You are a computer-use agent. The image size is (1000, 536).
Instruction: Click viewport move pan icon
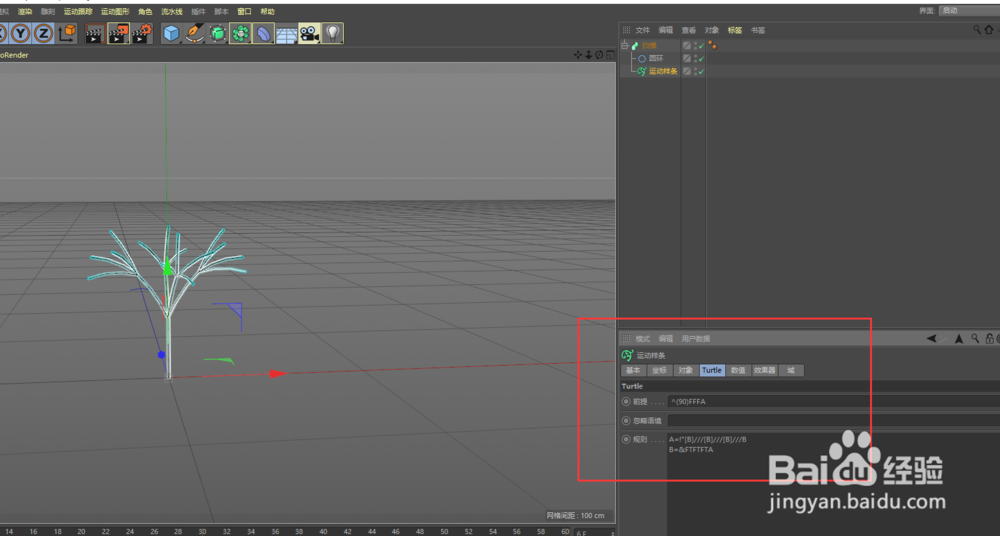tap(578, 55)
